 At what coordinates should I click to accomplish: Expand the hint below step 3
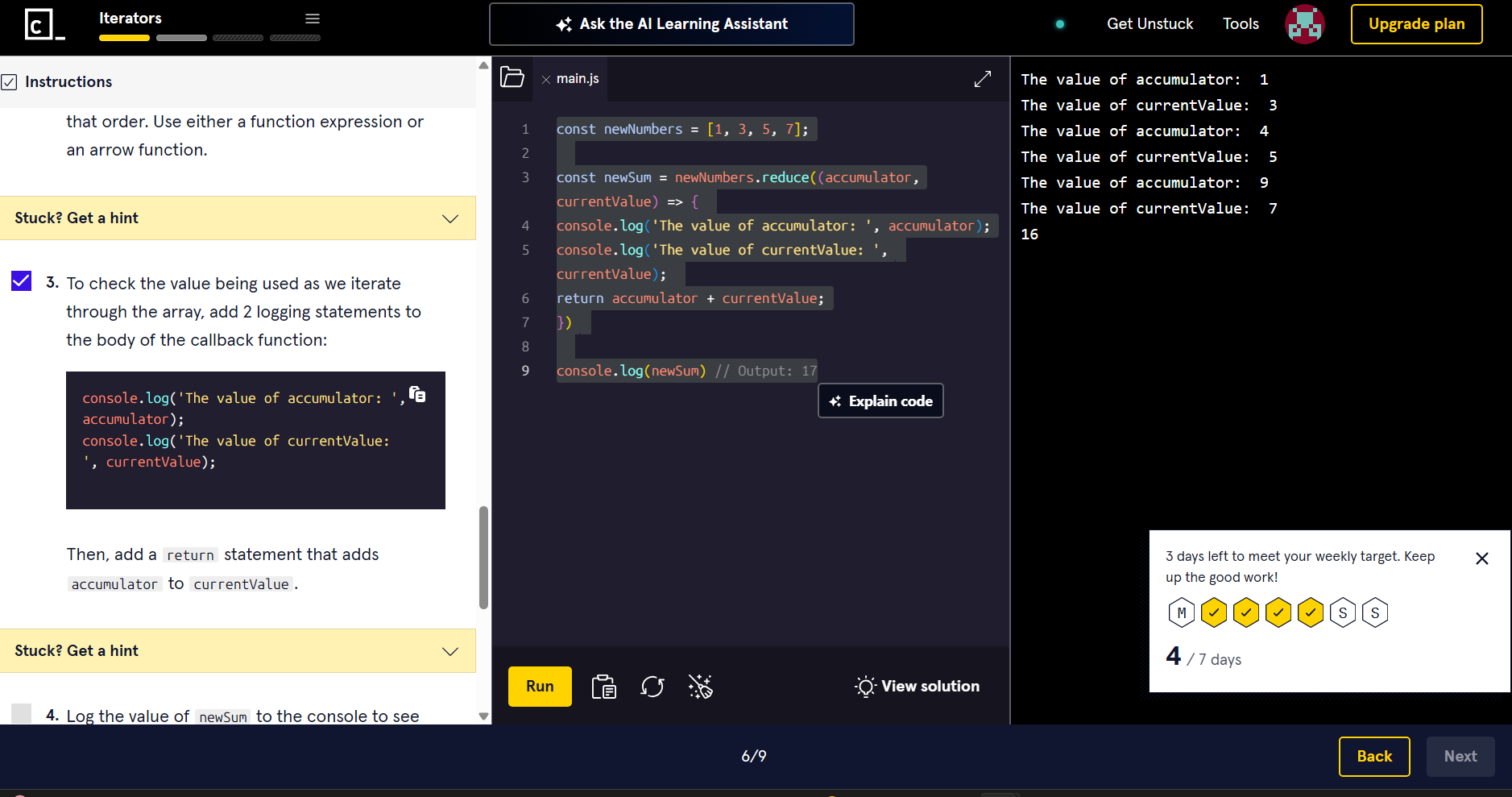pyautogui.click(x=238, y=651)
